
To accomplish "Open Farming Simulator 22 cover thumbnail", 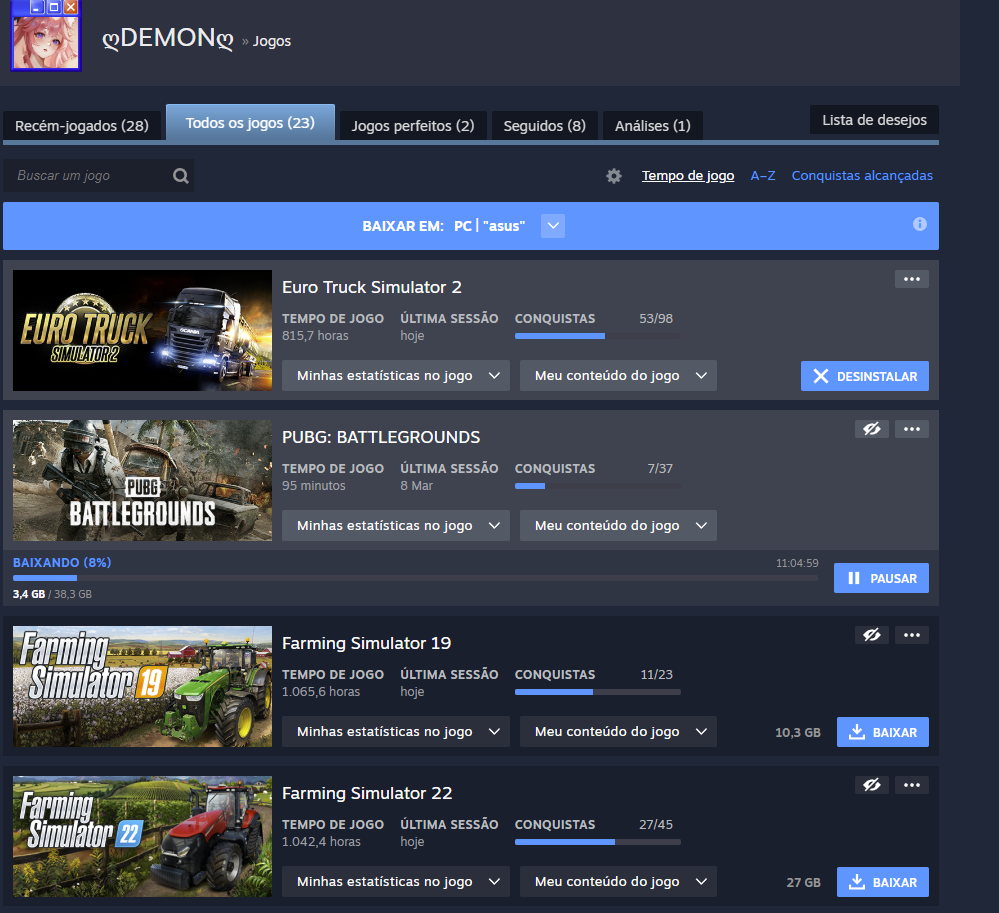I will (x=142, y=837).
